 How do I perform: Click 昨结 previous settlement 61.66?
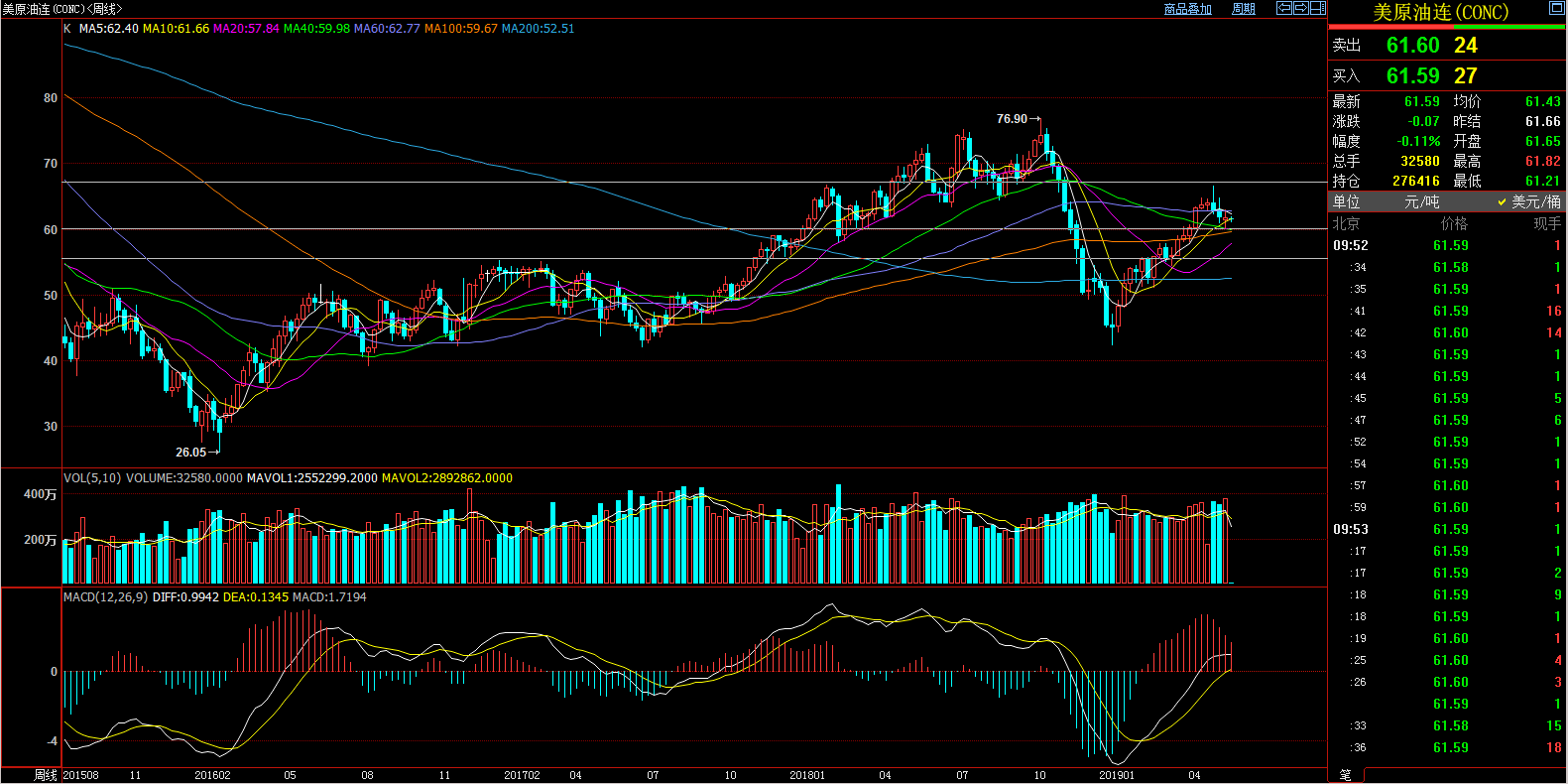pos(1542,121)
